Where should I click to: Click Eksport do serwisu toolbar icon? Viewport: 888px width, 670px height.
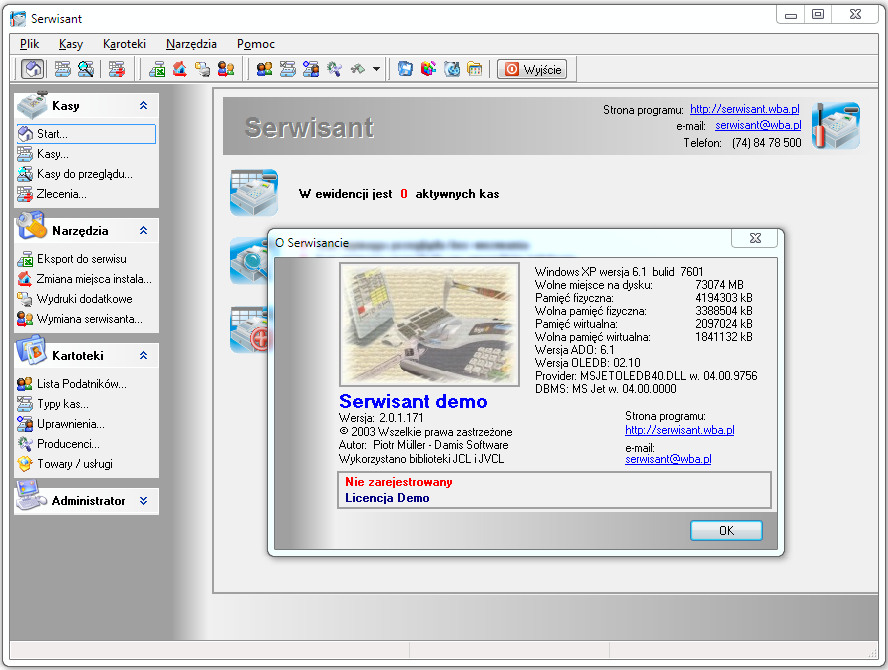[157, 70]
